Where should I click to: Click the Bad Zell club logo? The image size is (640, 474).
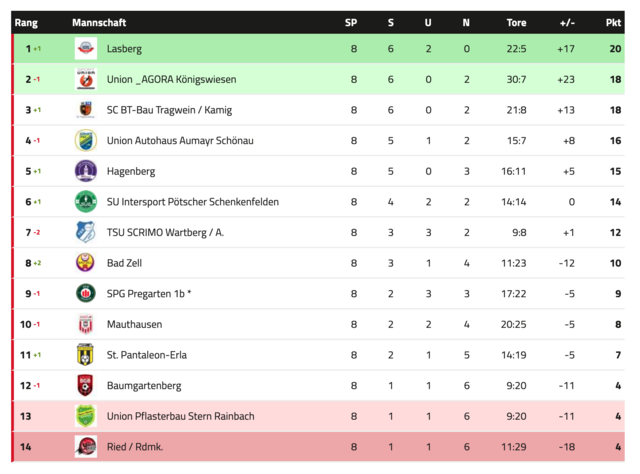click(x=86, y=263)
